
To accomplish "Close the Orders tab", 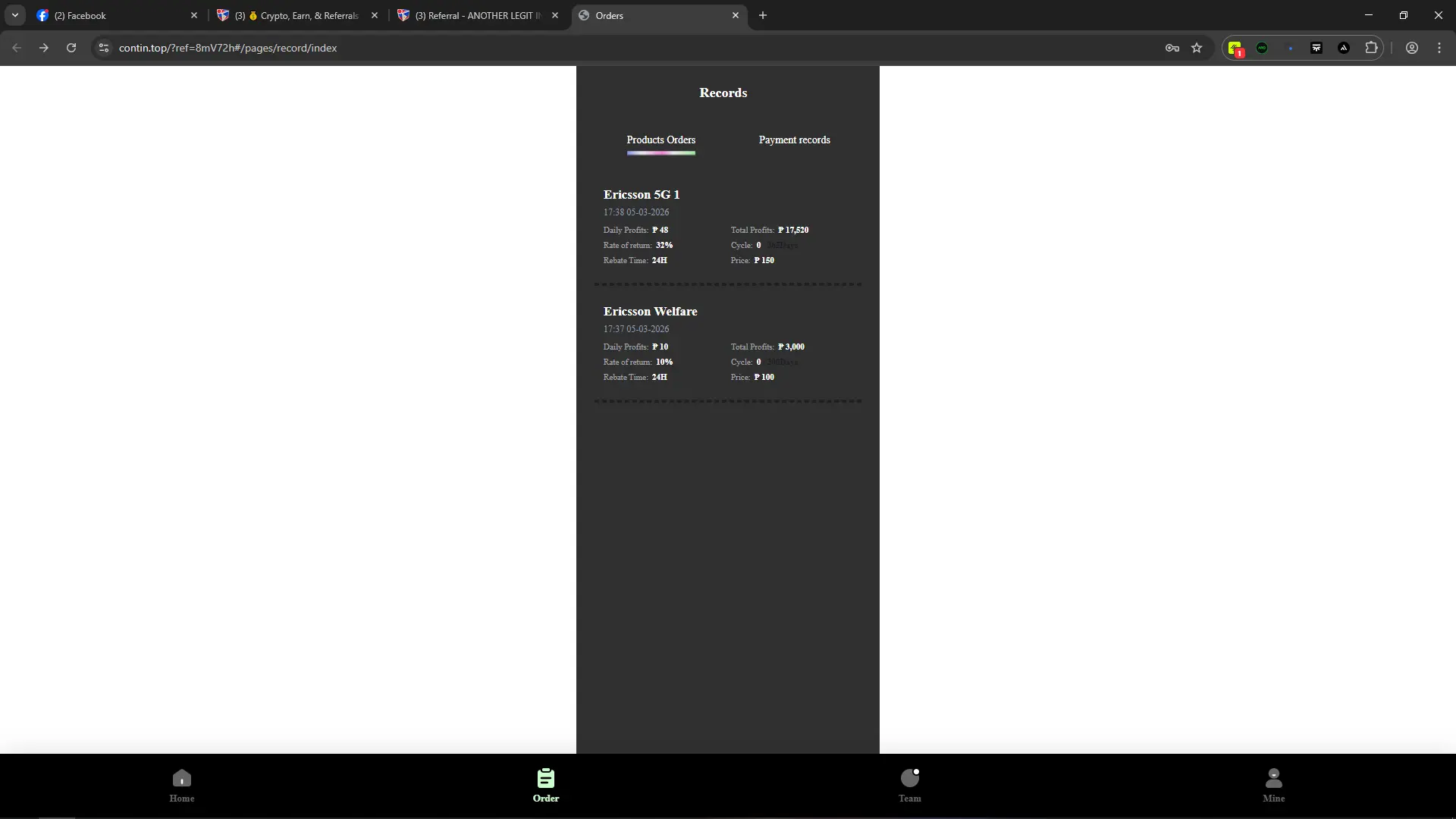I will coord(736,15).
